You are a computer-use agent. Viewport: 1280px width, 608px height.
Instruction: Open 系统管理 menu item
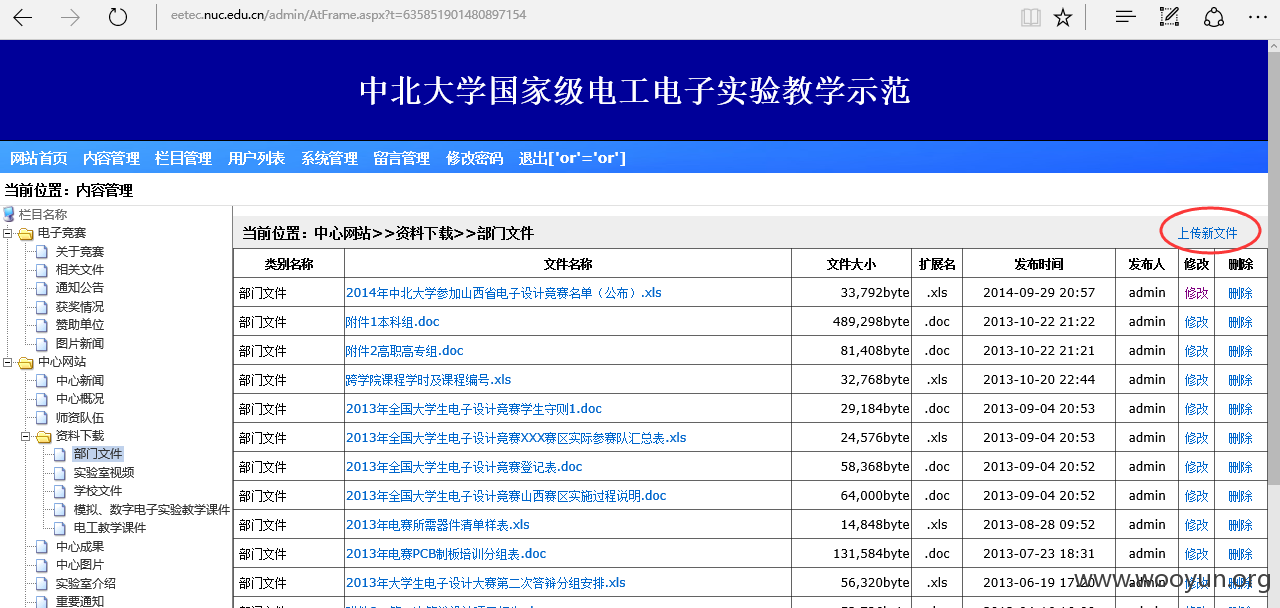click(329, 158)
